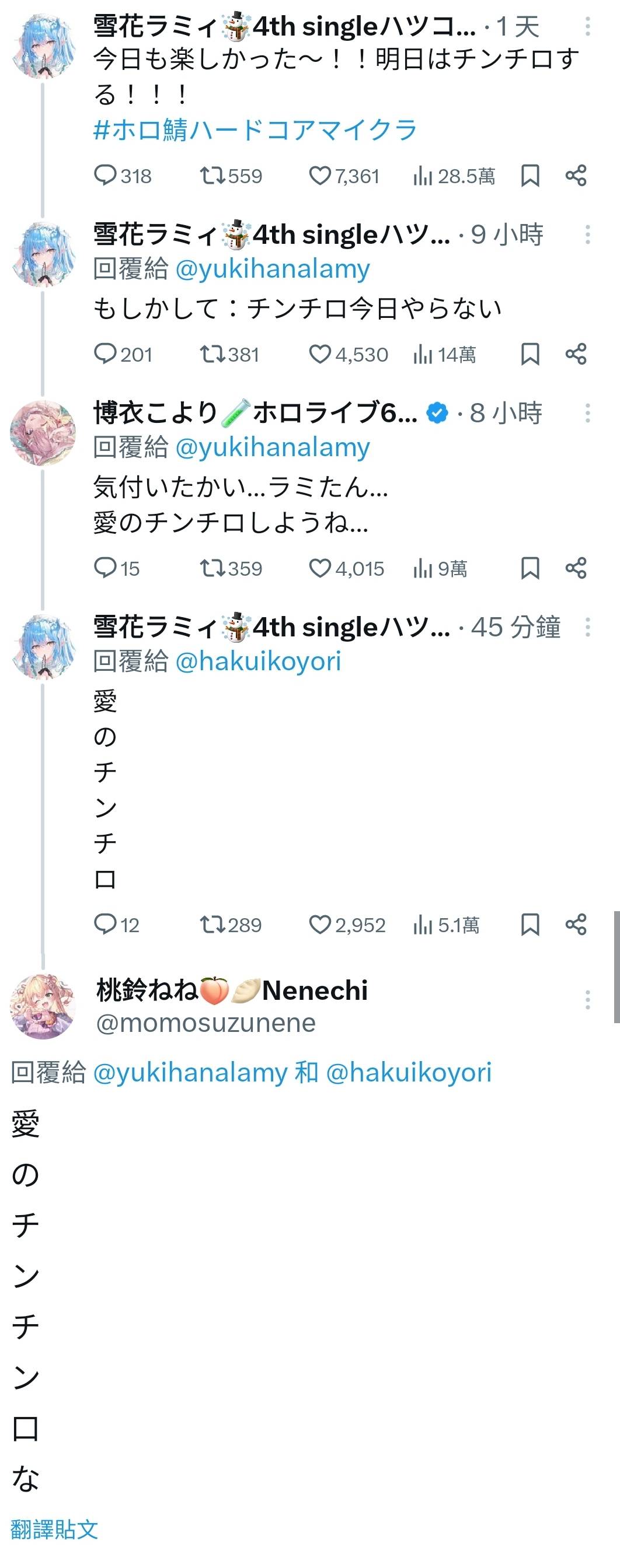This screenshot has height=1568, width=620.
Task: Open more options on Nenechi's post
Action: coord(587,1000)
